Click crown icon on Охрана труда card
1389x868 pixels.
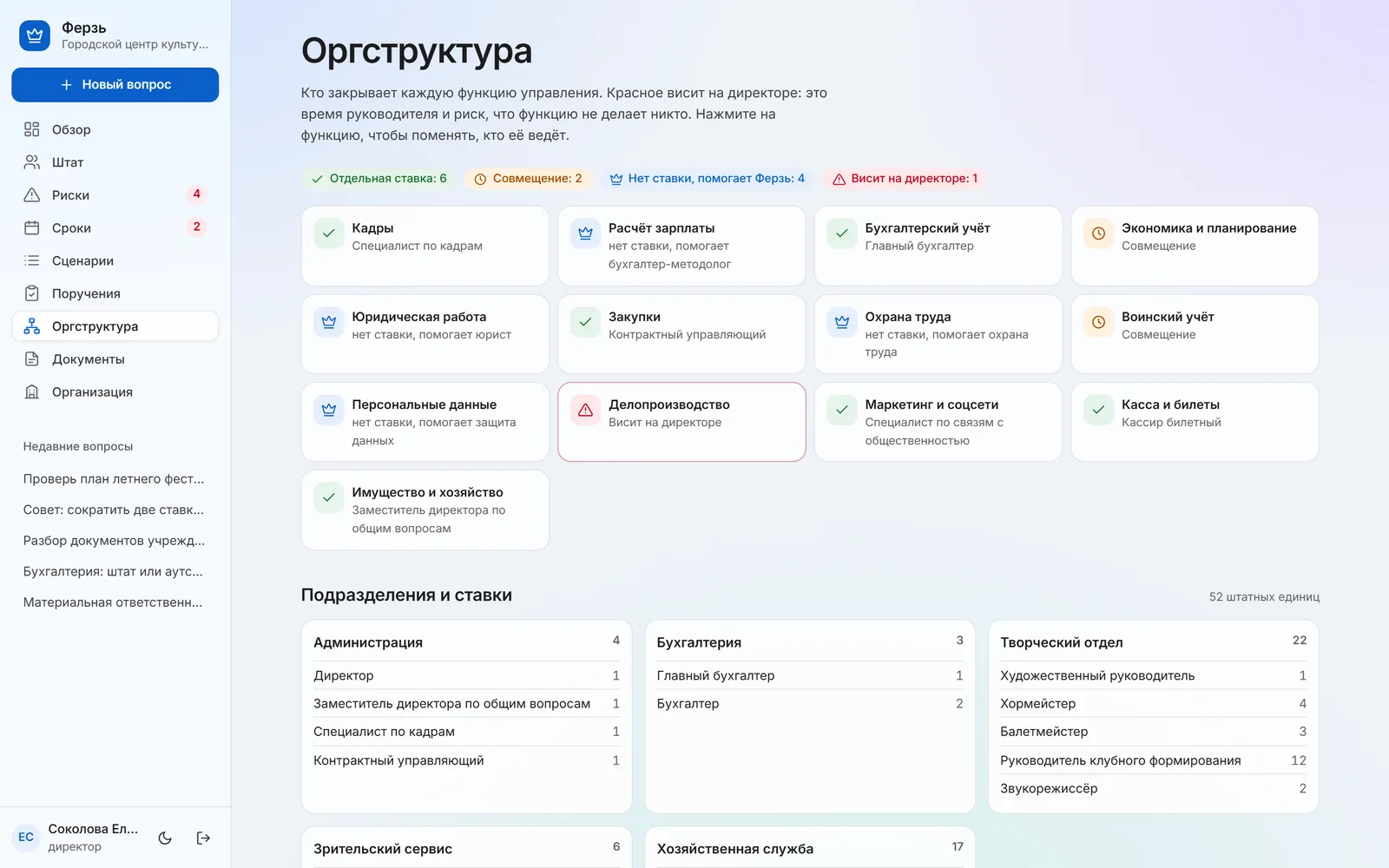click(x=842, y=322)
